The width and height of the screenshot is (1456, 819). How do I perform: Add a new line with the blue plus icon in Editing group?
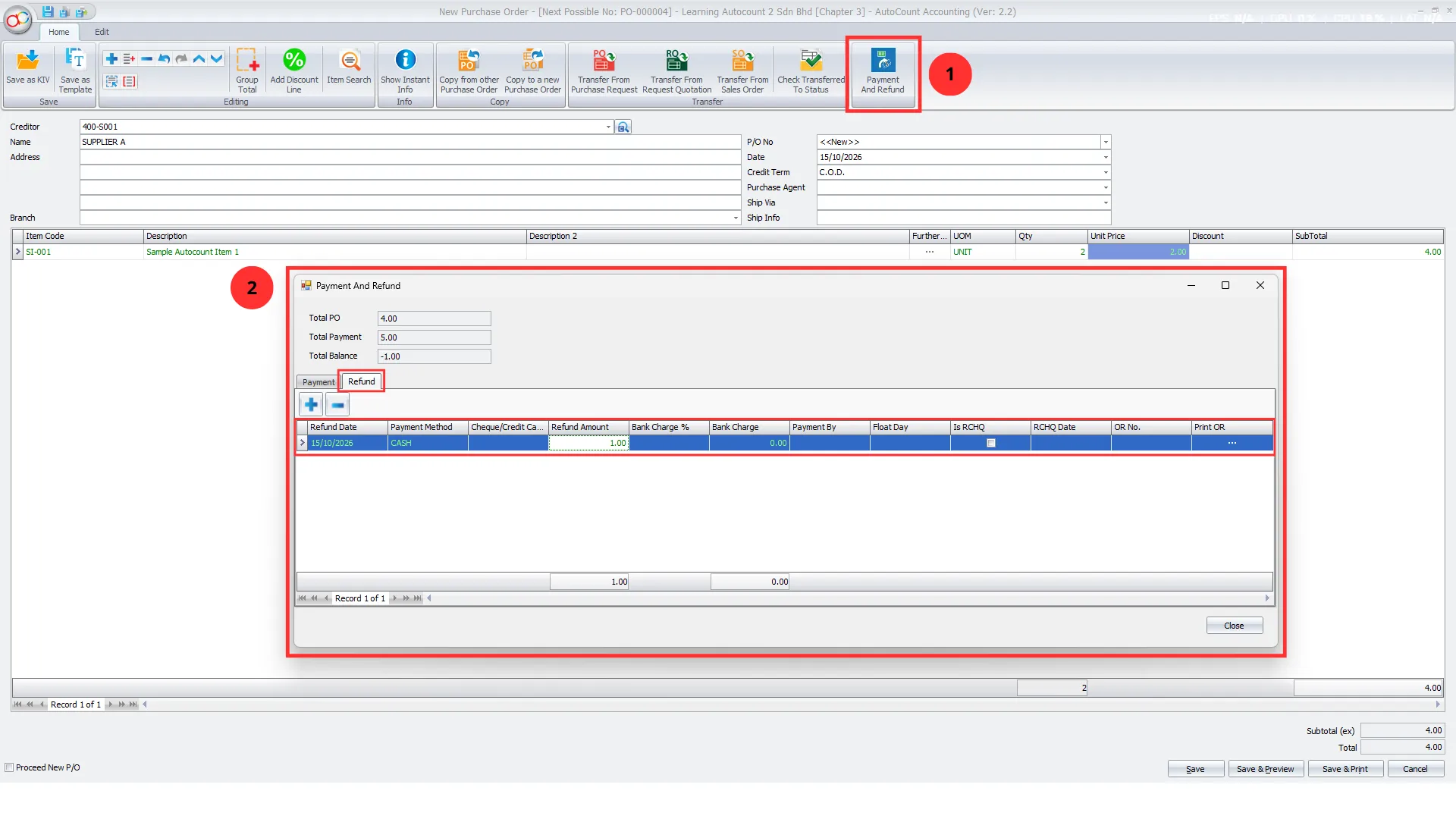tap(111, 58)
